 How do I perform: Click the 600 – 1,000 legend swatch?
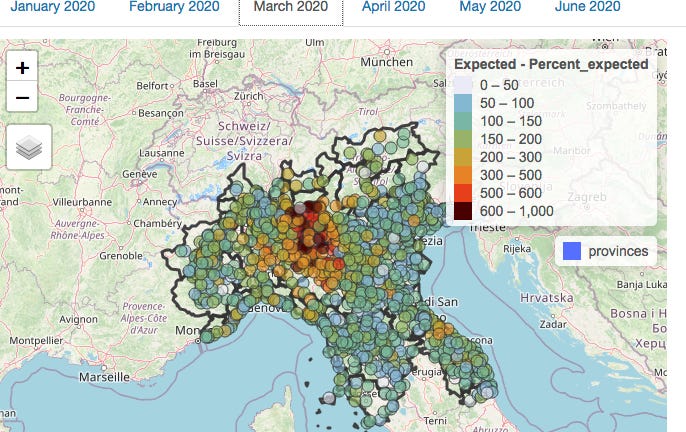pyautogui.click(x=463, y=211)
